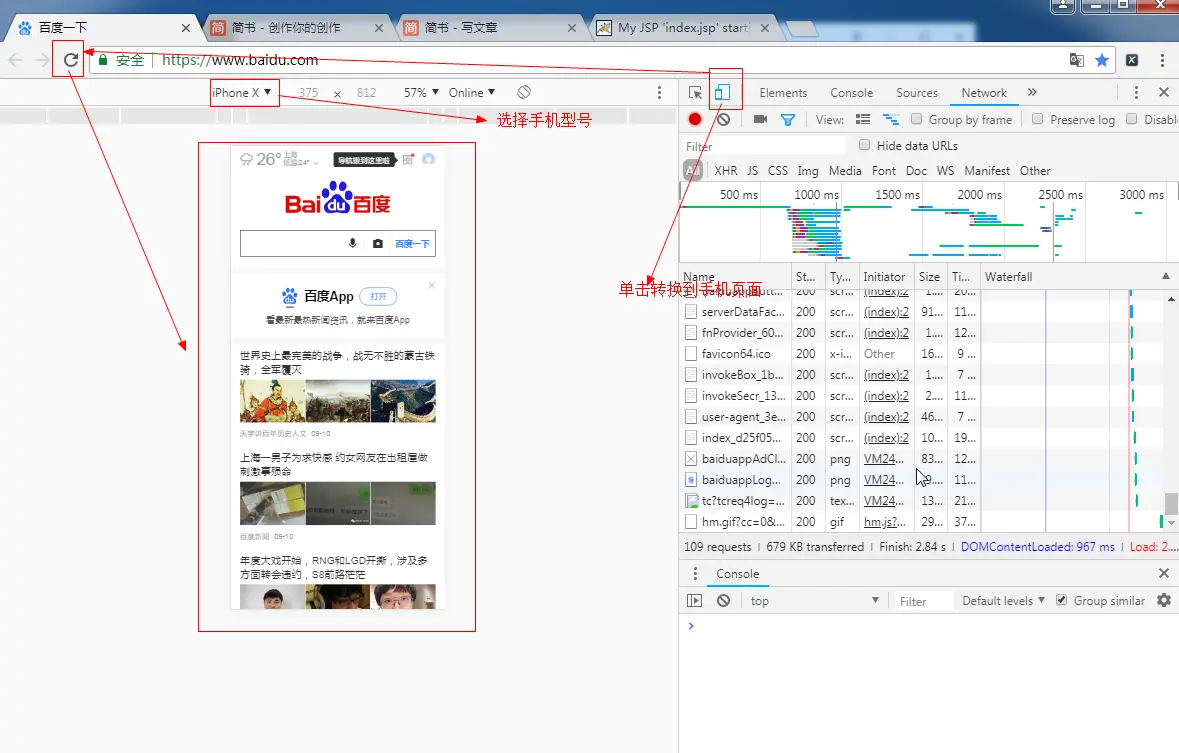1179x753 pixels.
Task: Open the 57% zoom dropdown
Action: [x=421, y=93]
